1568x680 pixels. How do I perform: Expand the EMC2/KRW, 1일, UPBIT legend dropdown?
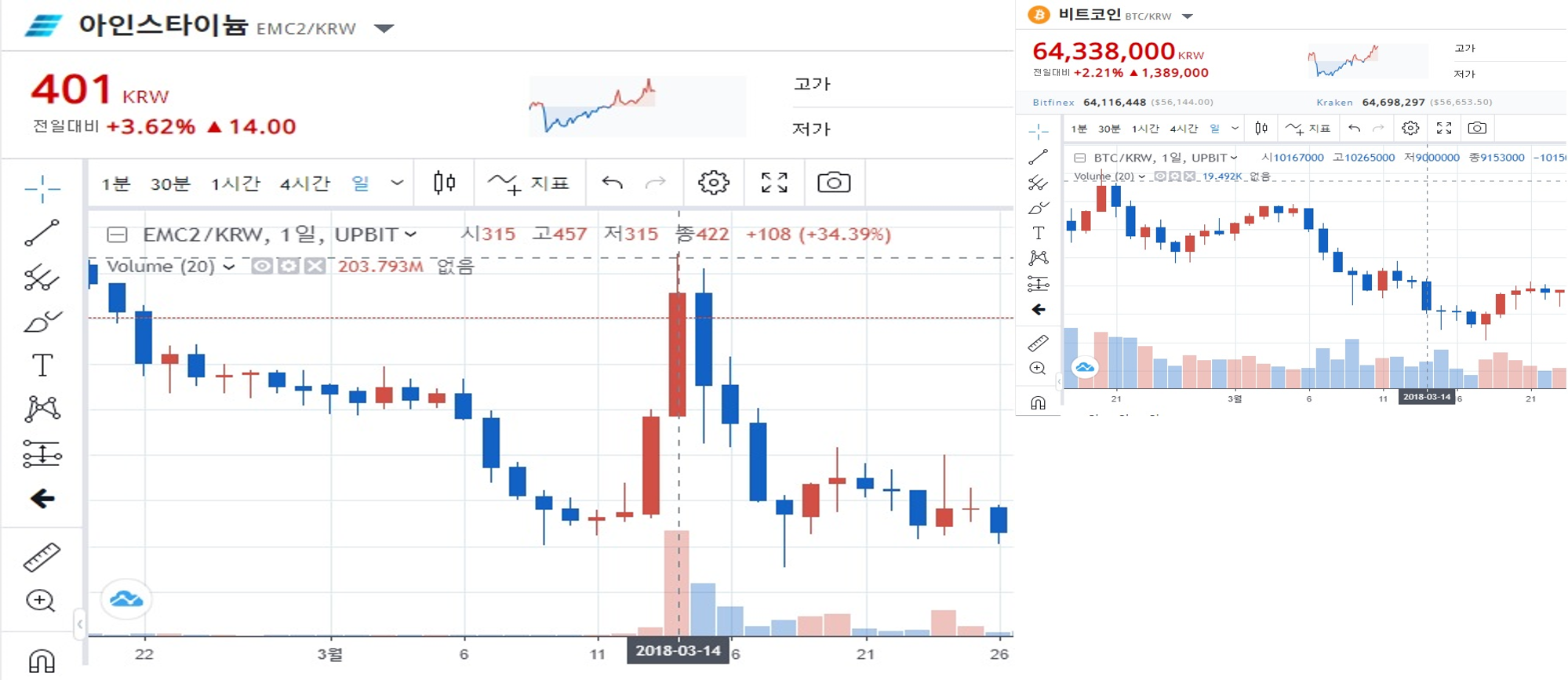410,234
